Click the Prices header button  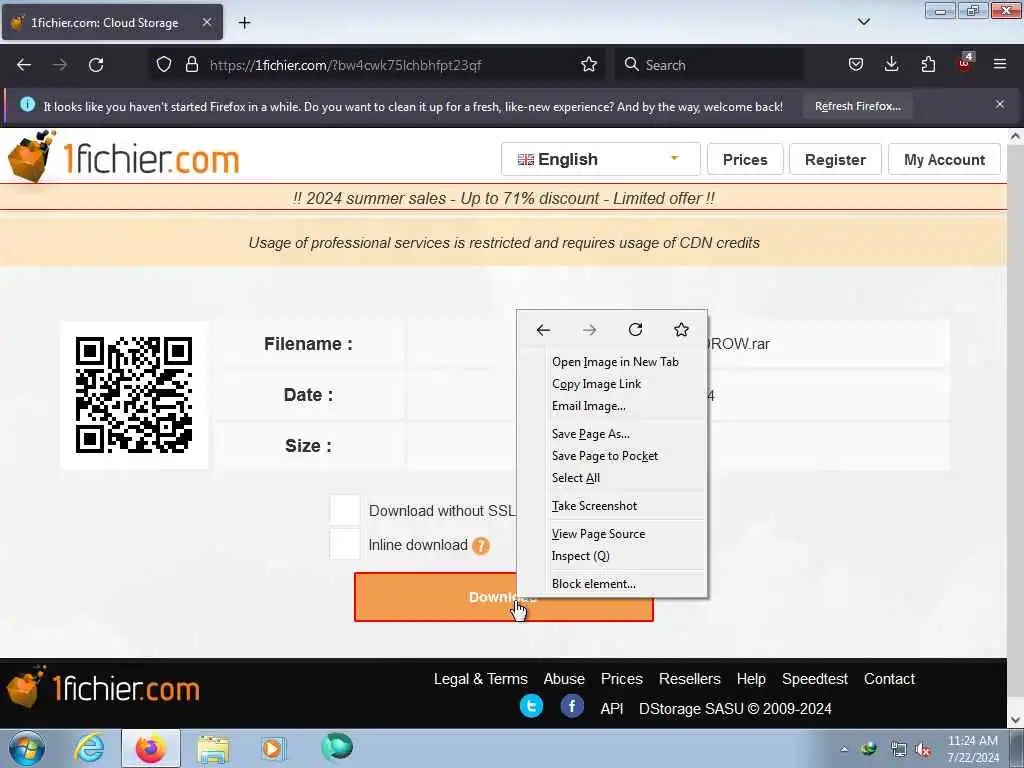[x=745, y=159]
